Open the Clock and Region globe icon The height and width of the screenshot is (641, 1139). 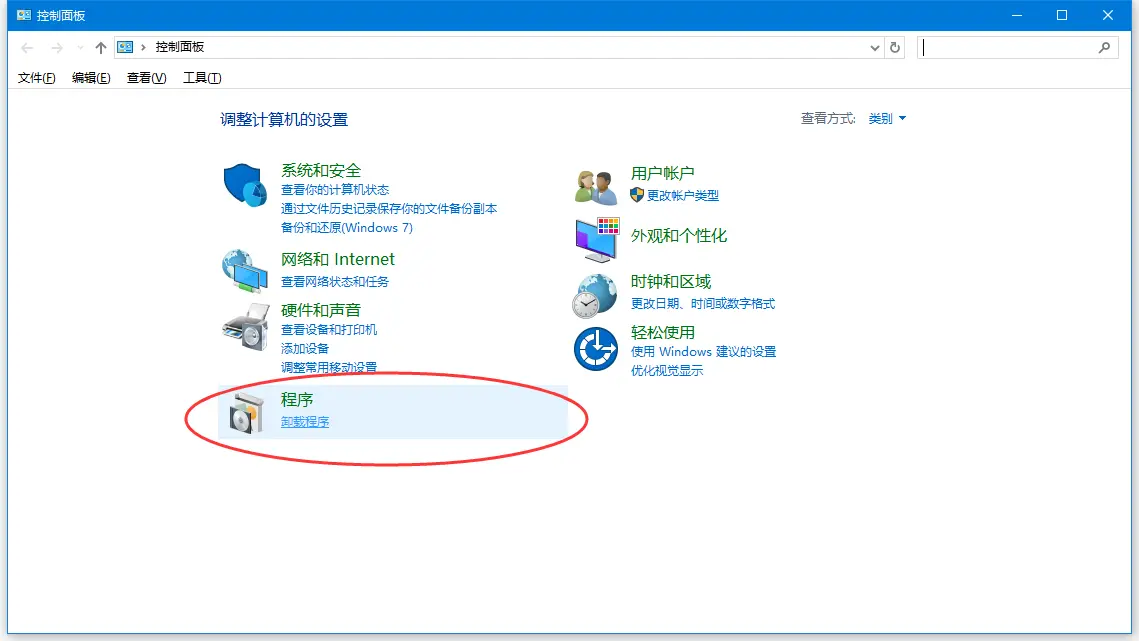tap(595, 296)
